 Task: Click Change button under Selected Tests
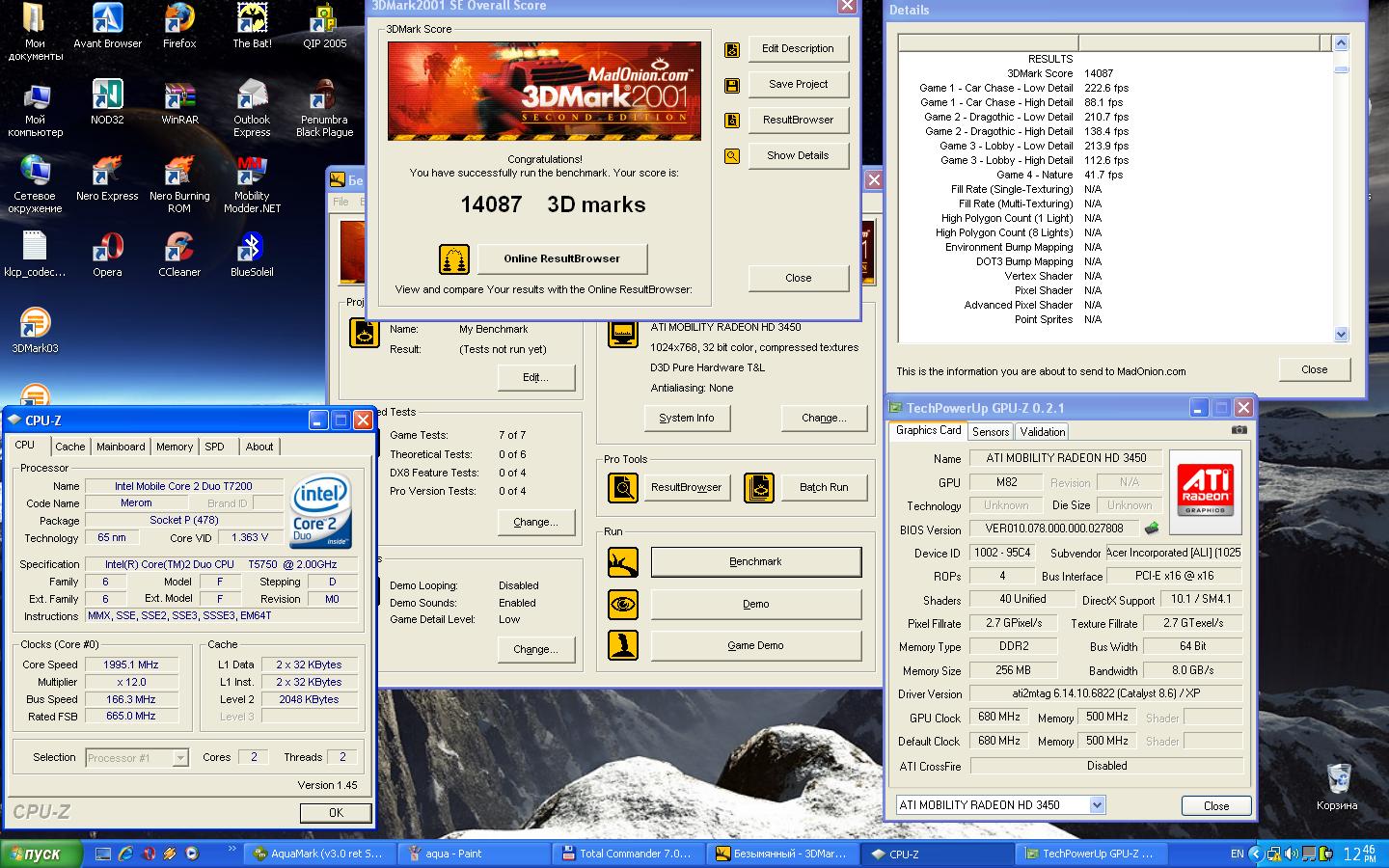[x=535, y=523]
